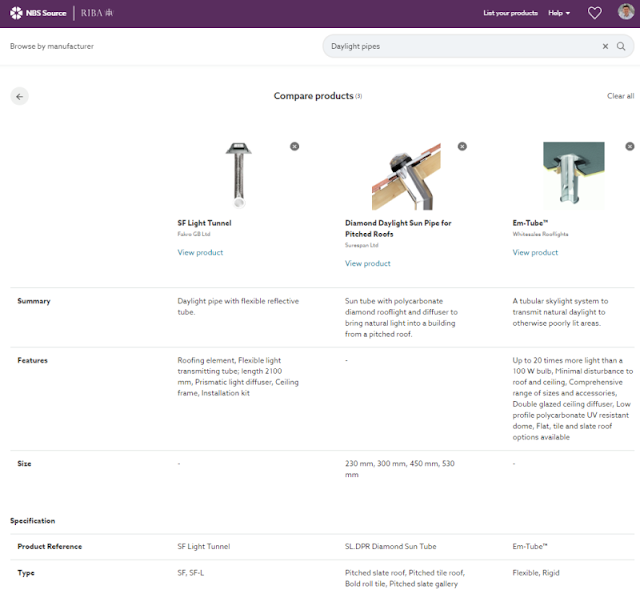Click the 'SF, SF-L' type value
Viewport: 640px width, 590px height.
pyautogui.click(x=191, y=573)
